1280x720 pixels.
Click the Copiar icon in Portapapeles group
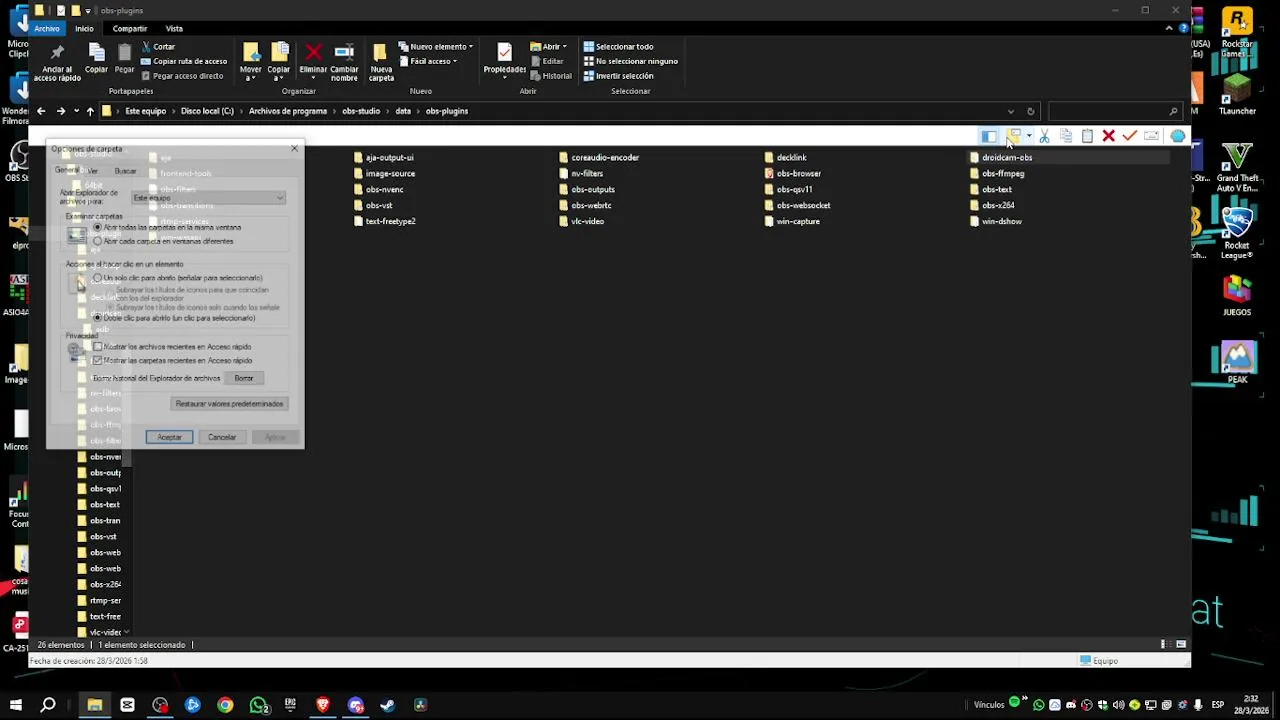96,54
